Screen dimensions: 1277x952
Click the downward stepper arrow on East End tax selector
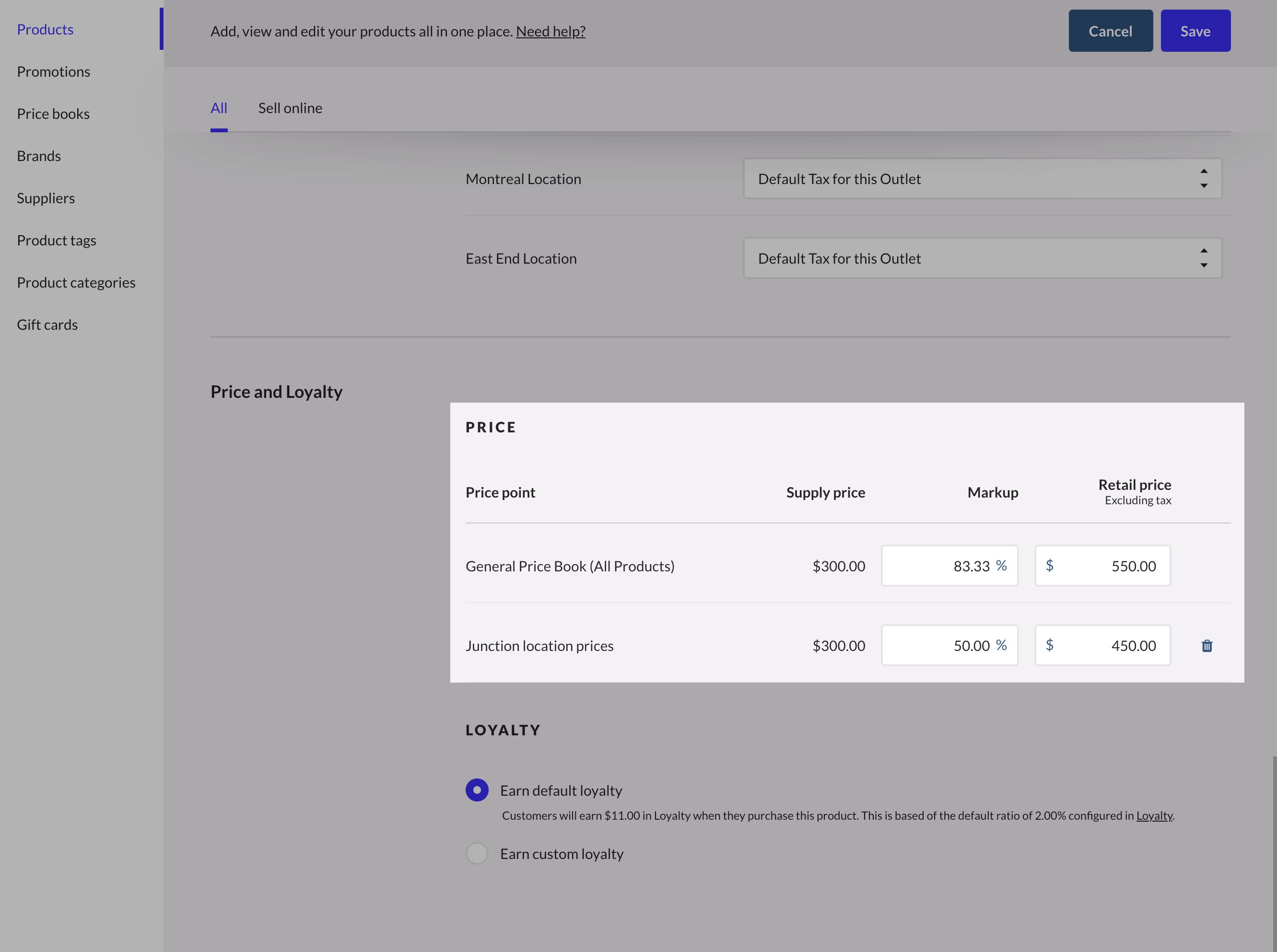tap(1204, 266)
